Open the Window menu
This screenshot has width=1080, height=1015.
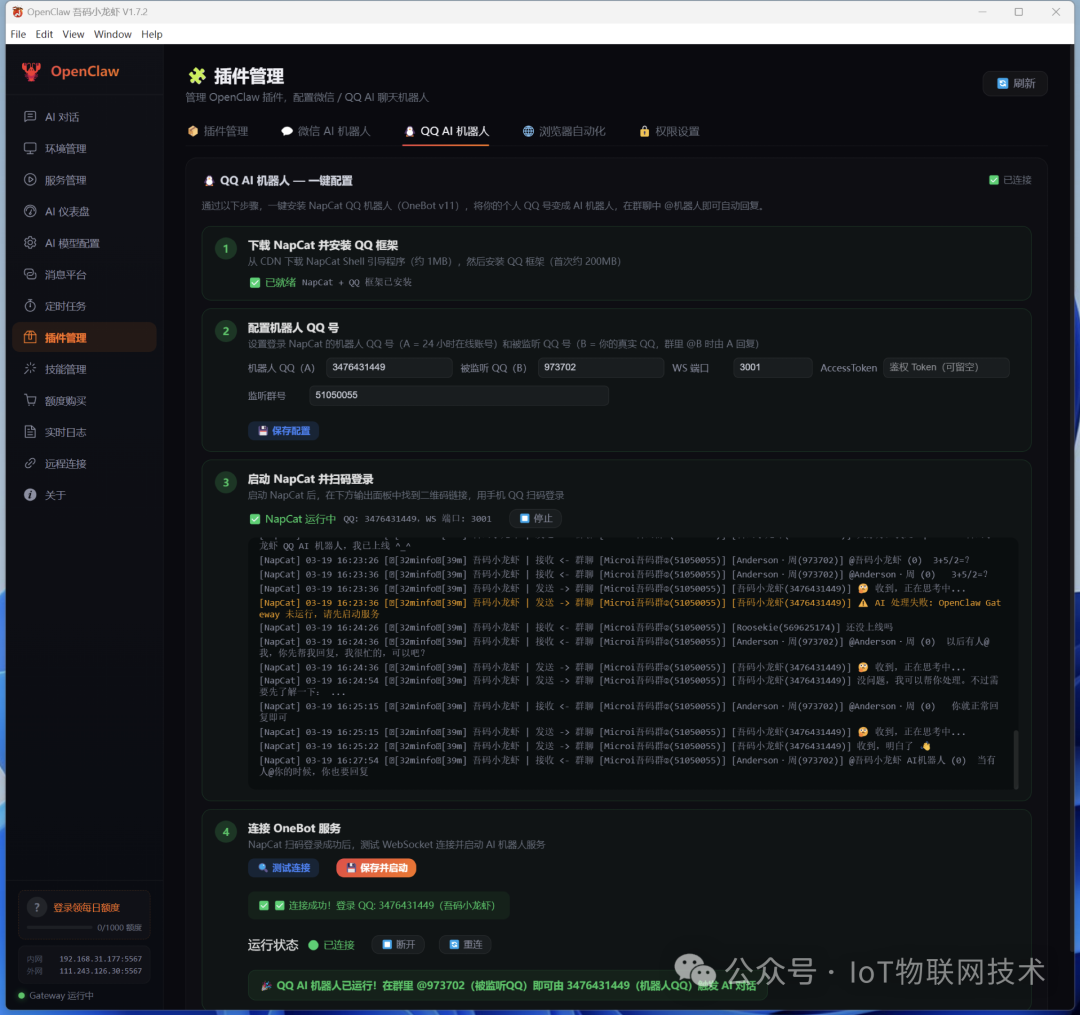[x=112, y=34]
